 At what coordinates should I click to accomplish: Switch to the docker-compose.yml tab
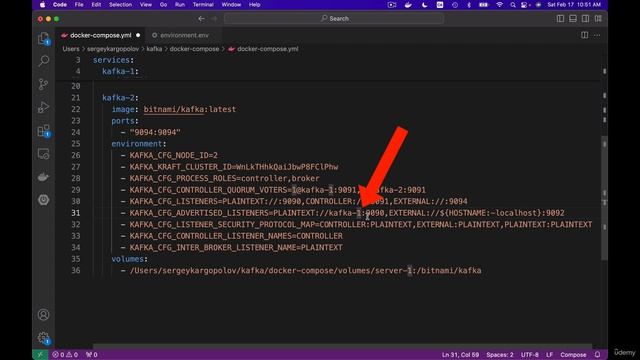coord(101,36)
